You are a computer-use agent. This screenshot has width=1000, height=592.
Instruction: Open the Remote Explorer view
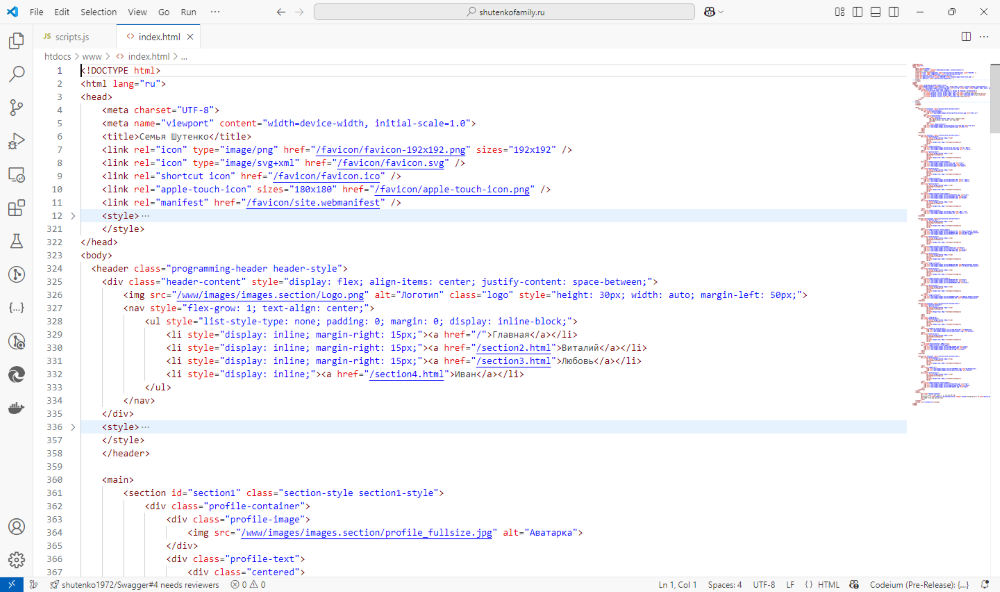15,174
